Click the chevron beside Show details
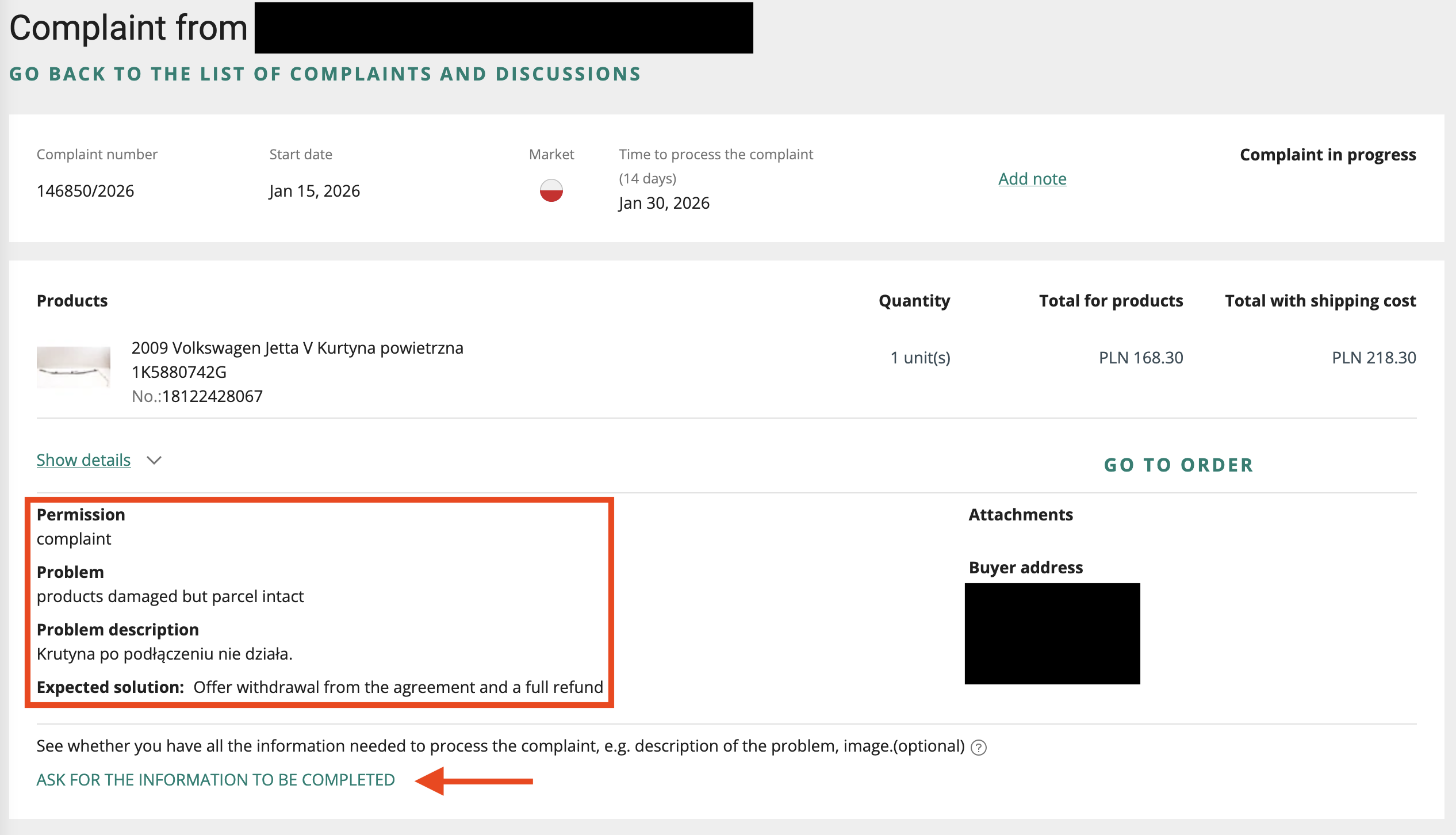The height and width of the screenshot is (835, 1456). [154, 461]
